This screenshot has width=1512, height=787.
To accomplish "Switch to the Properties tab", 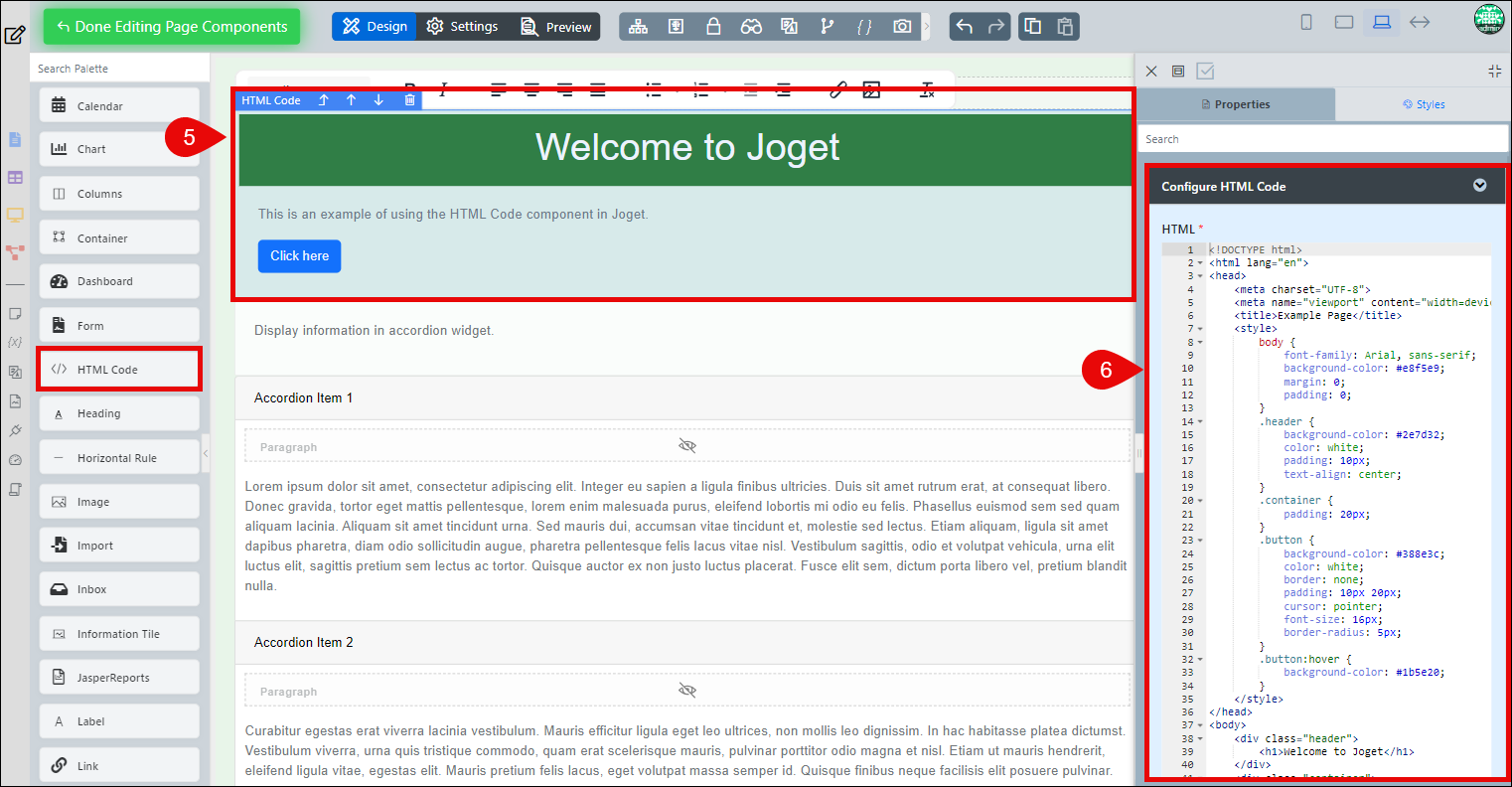I will [x=1236, y=104].
